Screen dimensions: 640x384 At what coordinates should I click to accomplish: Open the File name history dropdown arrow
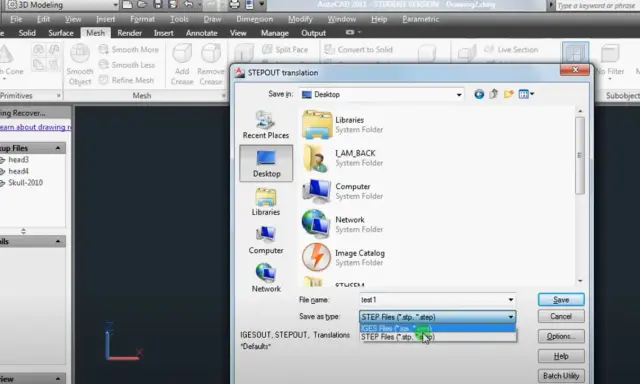[x=511, y=300]
